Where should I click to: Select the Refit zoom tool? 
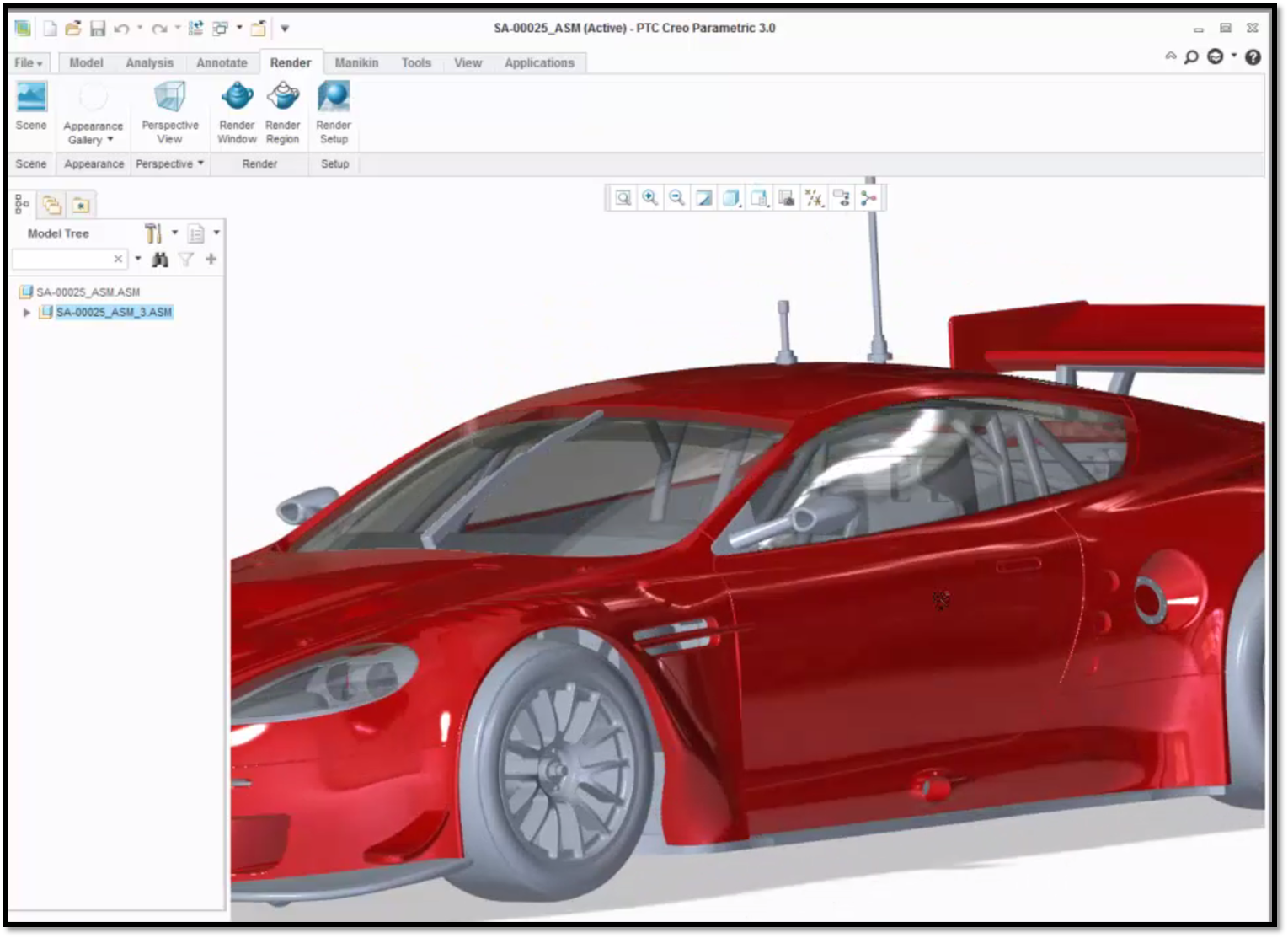coord(623,197)
